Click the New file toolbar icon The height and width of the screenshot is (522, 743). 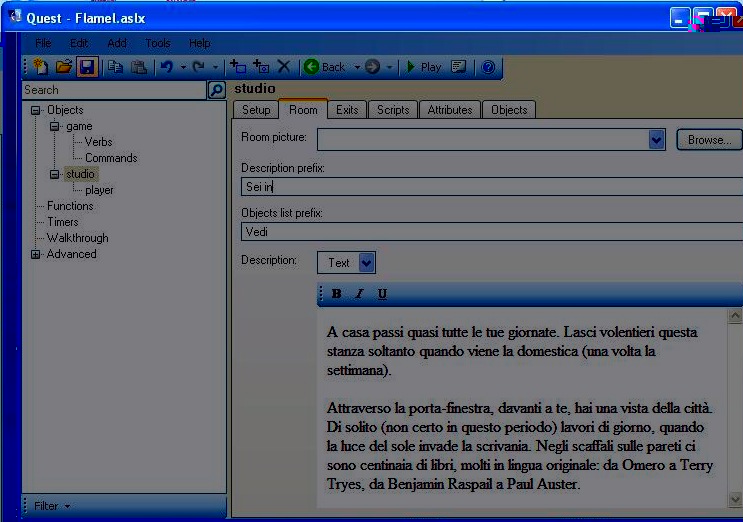pos(41,67)
